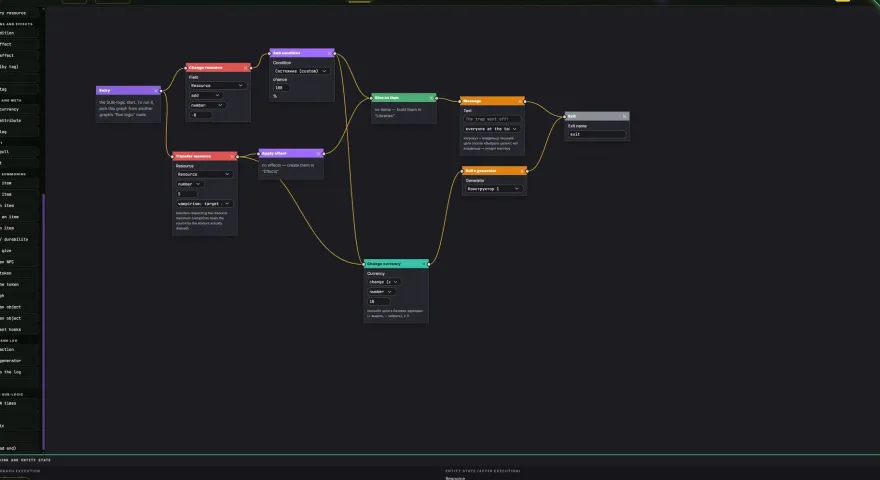
Task: Open the 'Конструктор 1' generator dropdown
Action: [494, 189]
